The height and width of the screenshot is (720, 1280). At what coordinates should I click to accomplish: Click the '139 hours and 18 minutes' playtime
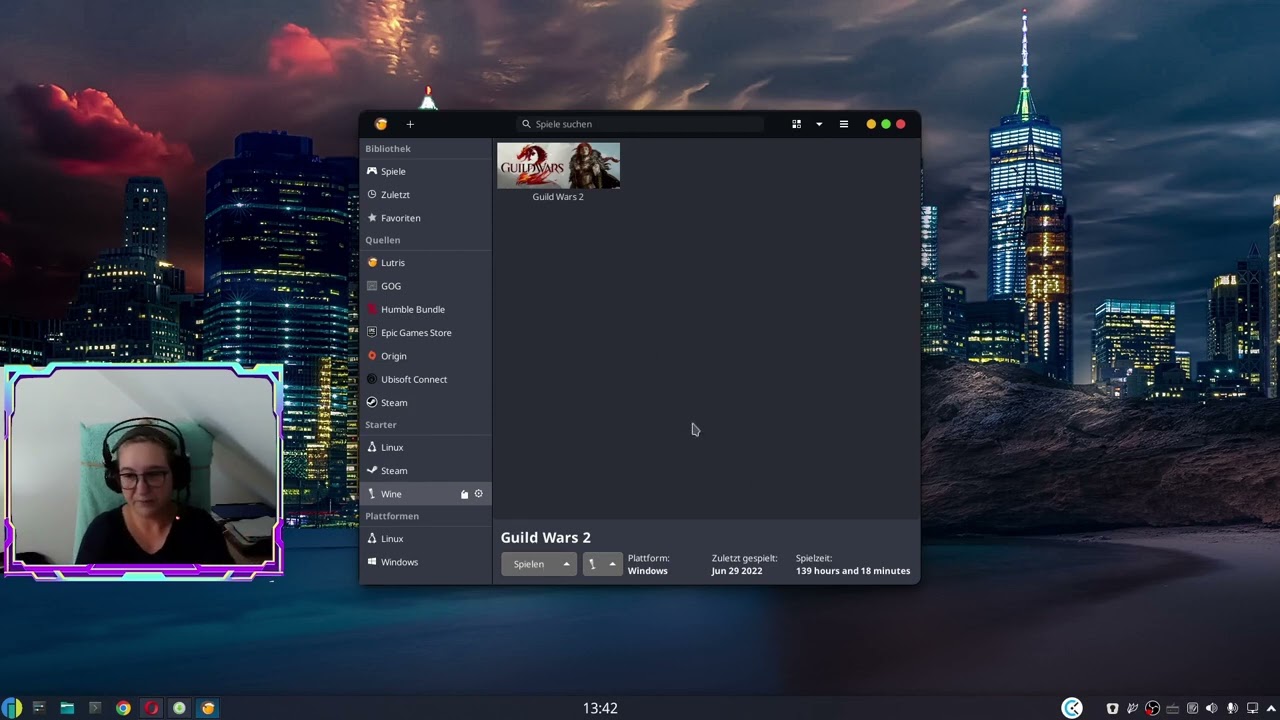(x=853, y=571)
